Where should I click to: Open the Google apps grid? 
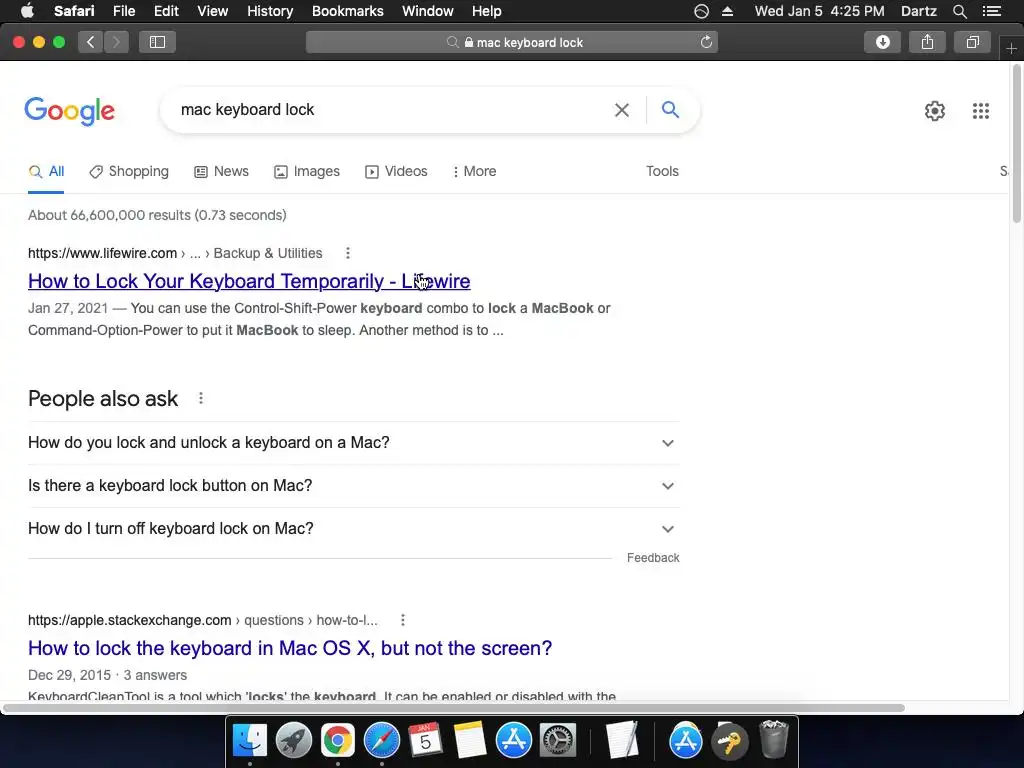coord(980,111)
